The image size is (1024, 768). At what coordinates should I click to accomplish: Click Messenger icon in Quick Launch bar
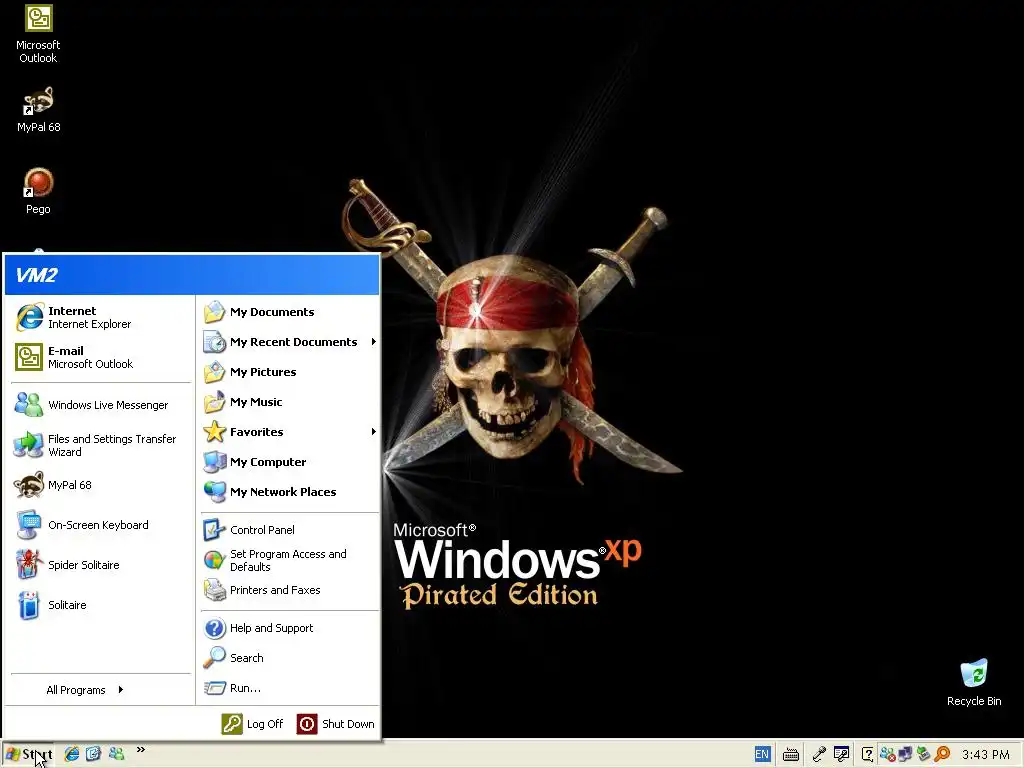tap(116, 754)
